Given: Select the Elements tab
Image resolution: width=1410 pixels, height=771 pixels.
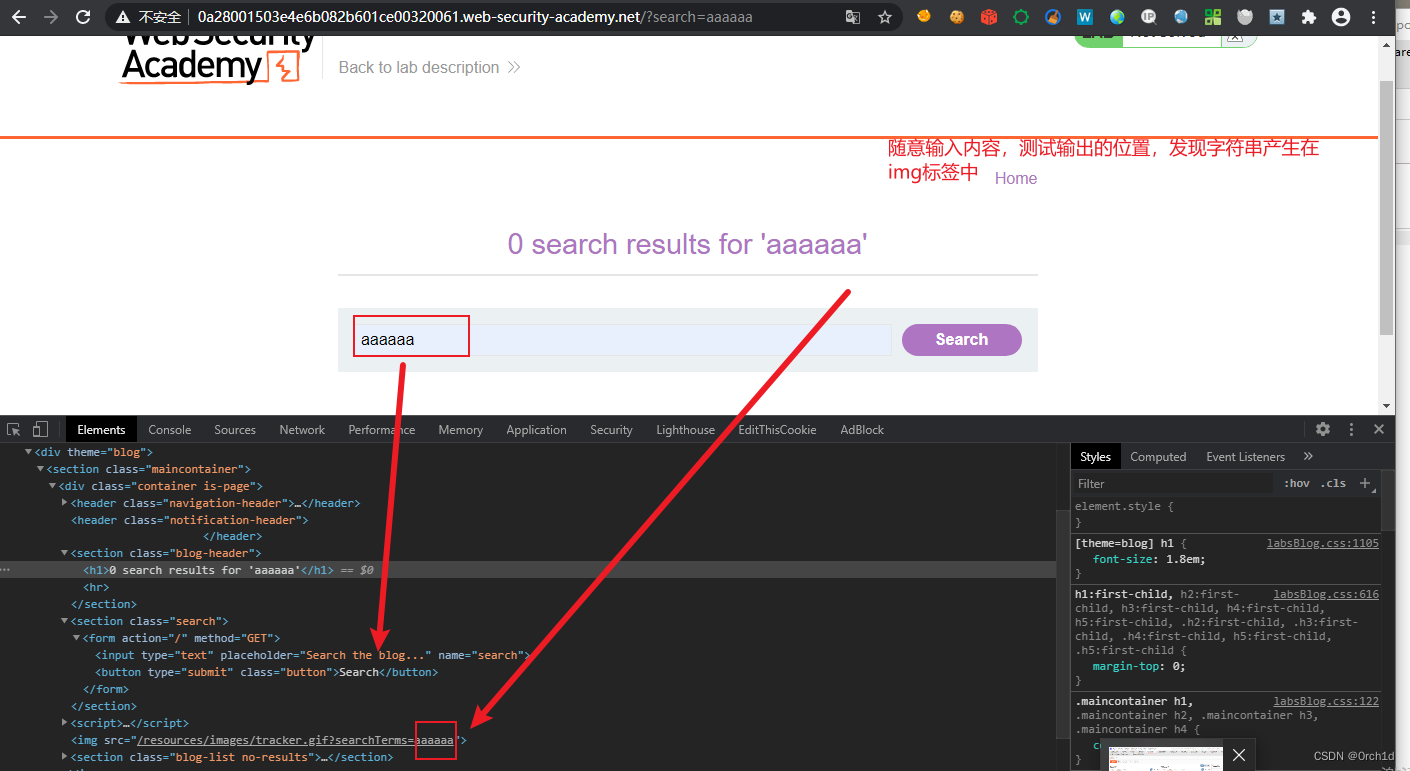Looking at the screenshot, I should click(101, 430).
